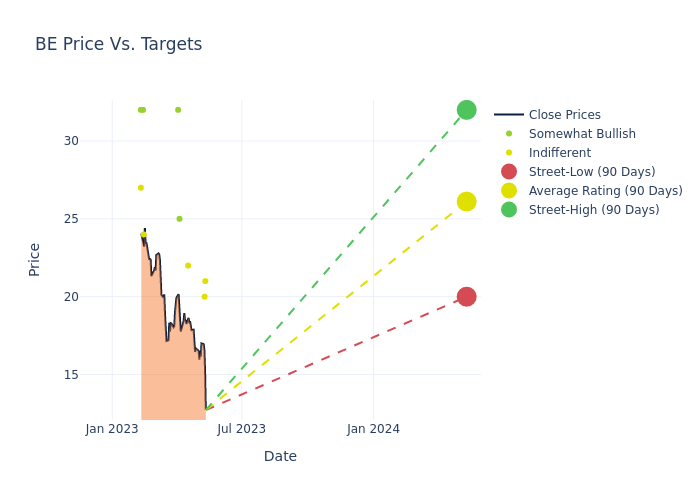Screen dimensions: 700x500
Task: Click the Jan 2024 x-axis label
Action: [373, 429]
